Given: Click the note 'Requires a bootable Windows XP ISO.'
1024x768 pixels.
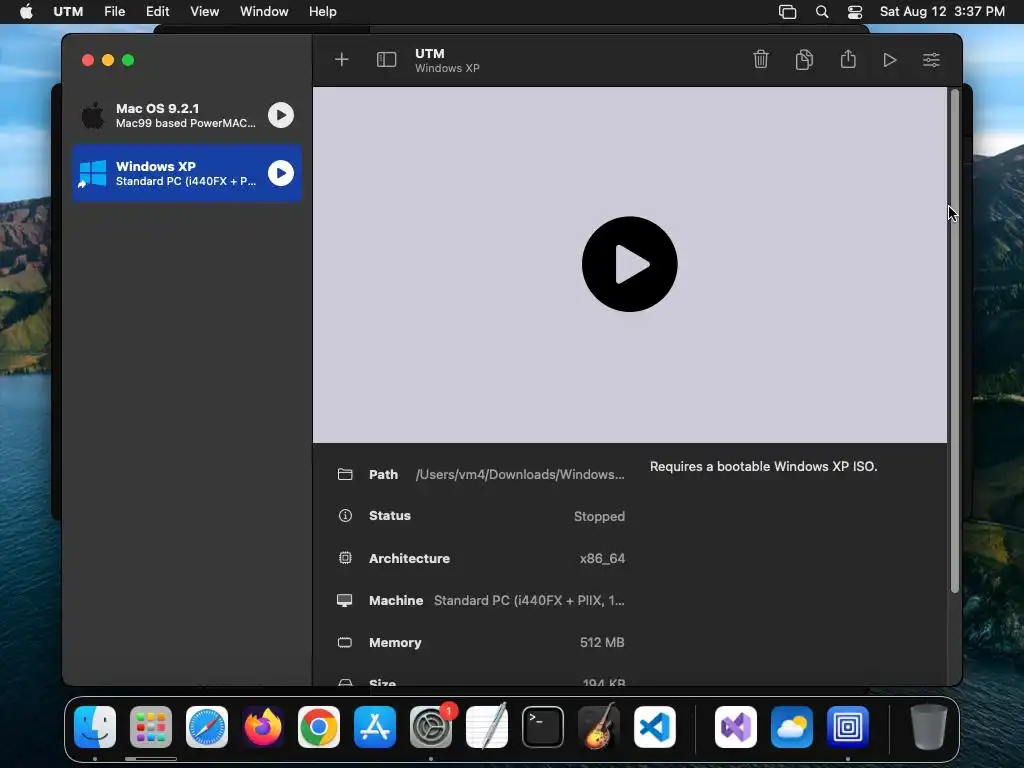Looking at the screenshot, I should pos(763,466).
